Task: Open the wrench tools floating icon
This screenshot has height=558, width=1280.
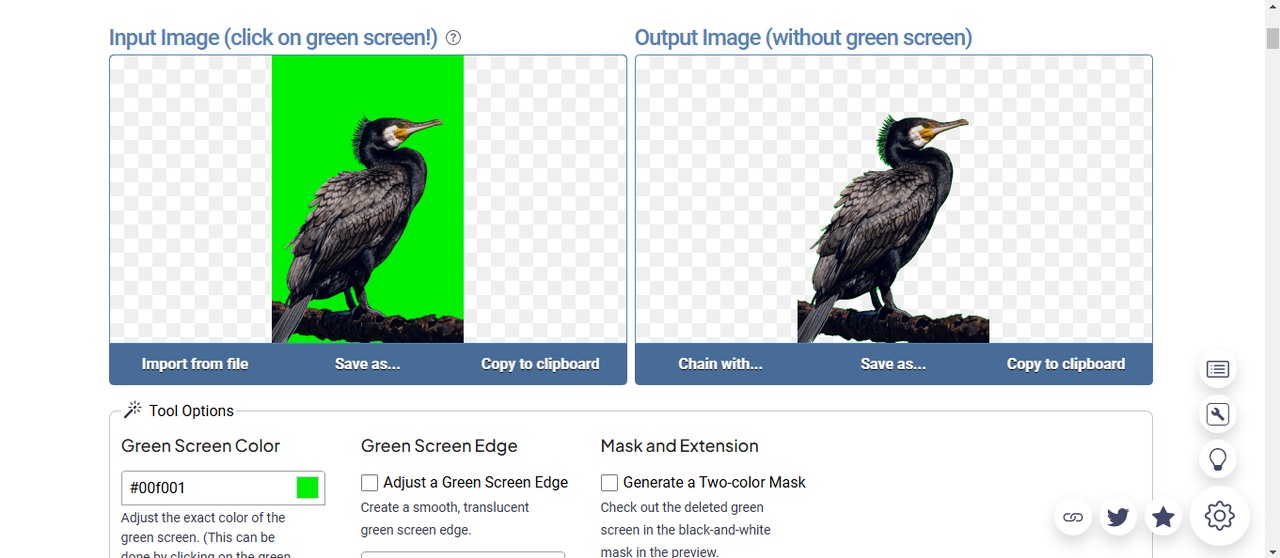Action: coord(1218,414)
